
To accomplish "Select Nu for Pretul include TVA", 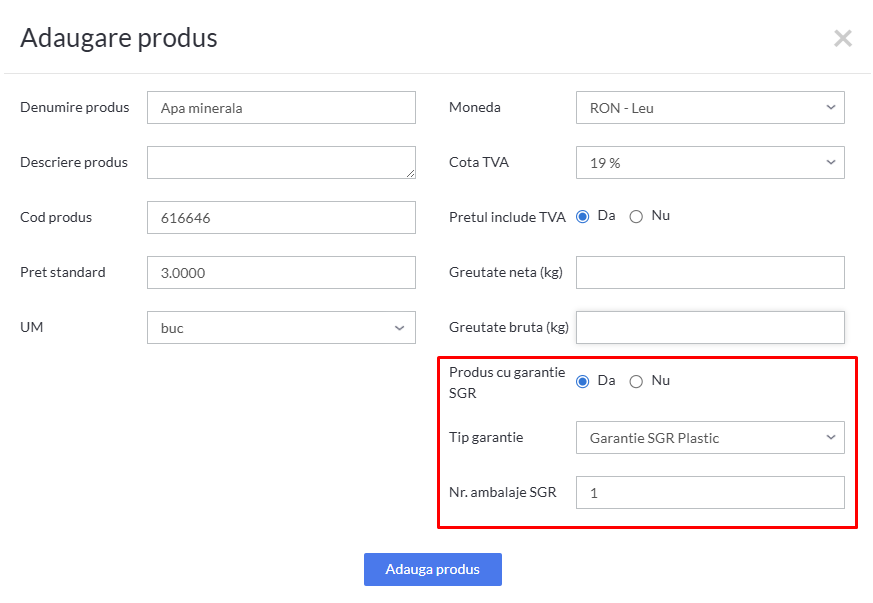I will pos(636,217).
